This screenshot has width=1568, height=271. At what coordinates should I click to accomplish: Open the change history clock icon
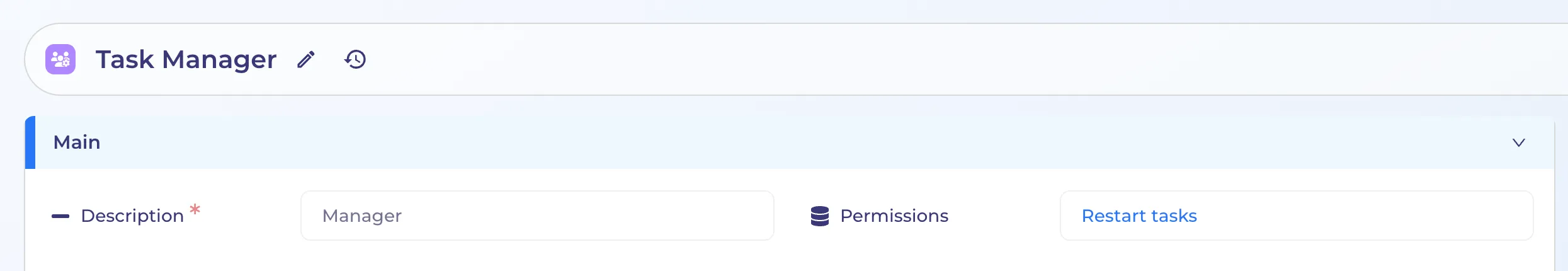point(355,60)
